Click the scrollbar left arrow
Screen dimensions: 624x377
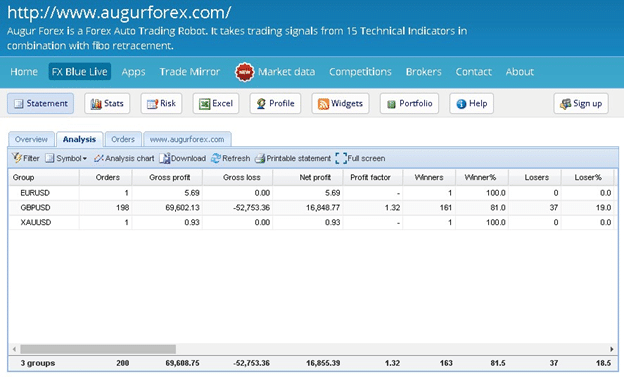coord(14,349)
